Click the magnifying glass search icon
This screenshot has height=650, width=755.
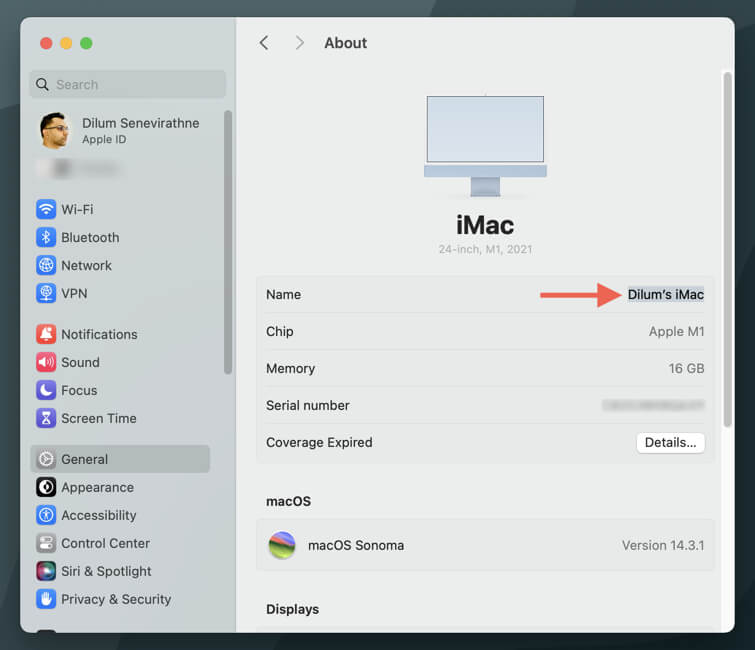click(42, 85)
